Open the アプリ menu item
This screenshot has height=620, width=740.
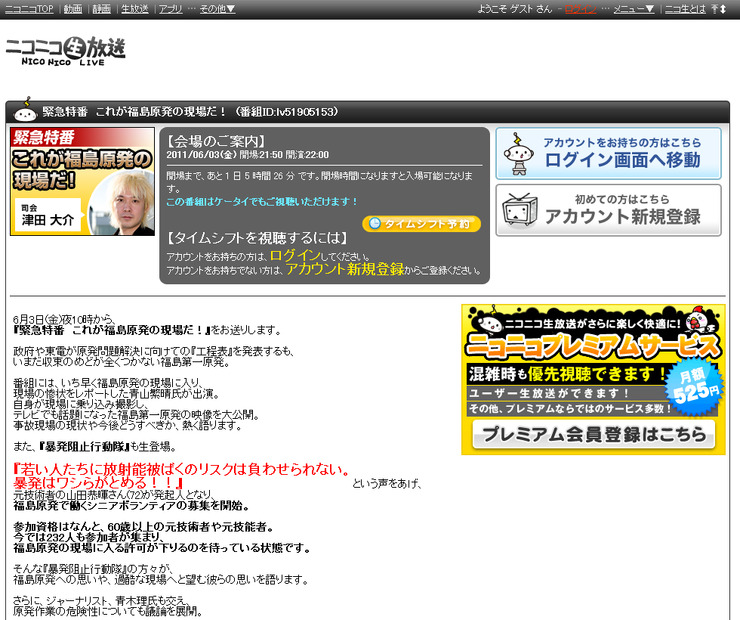point(170,9)
